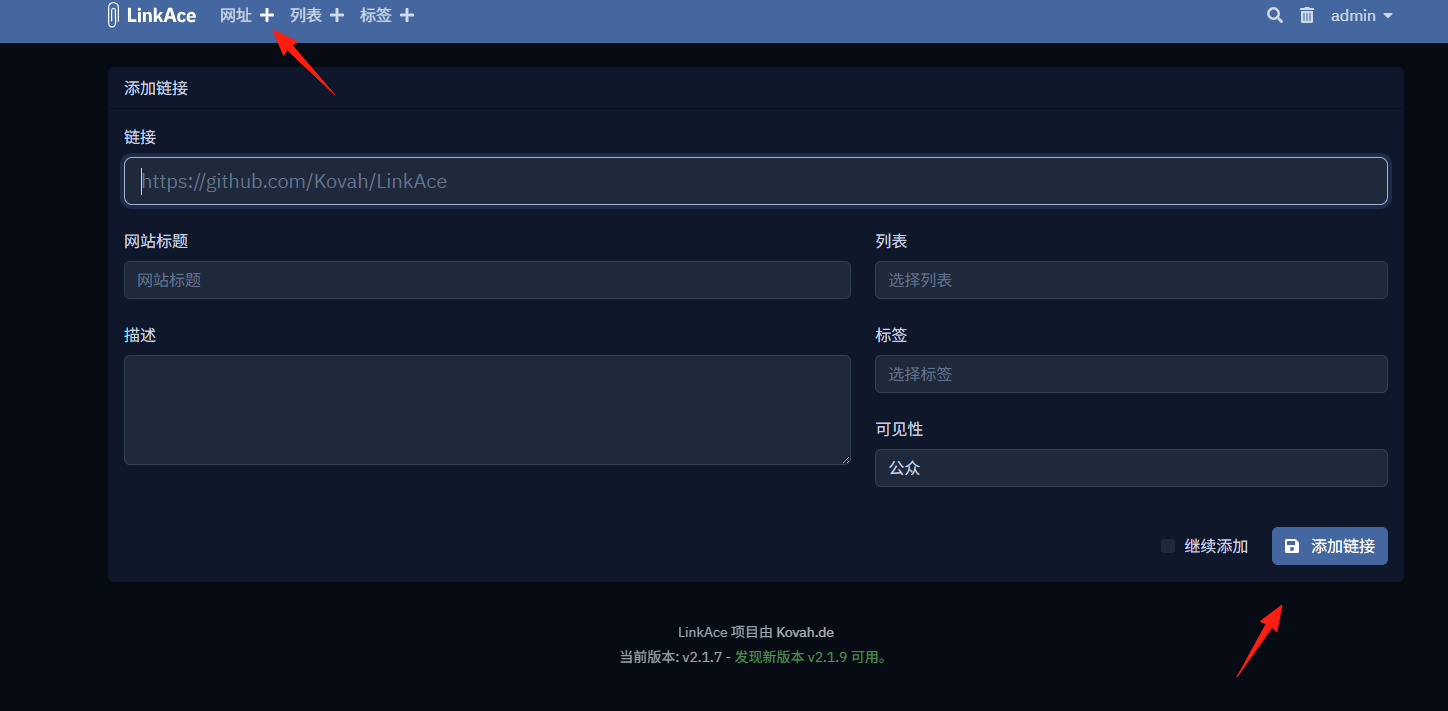Screen dimensions: 1448x711
Task: Focus the 链接 URL input field
Action: pyautogui.click(x=756, y=181)
